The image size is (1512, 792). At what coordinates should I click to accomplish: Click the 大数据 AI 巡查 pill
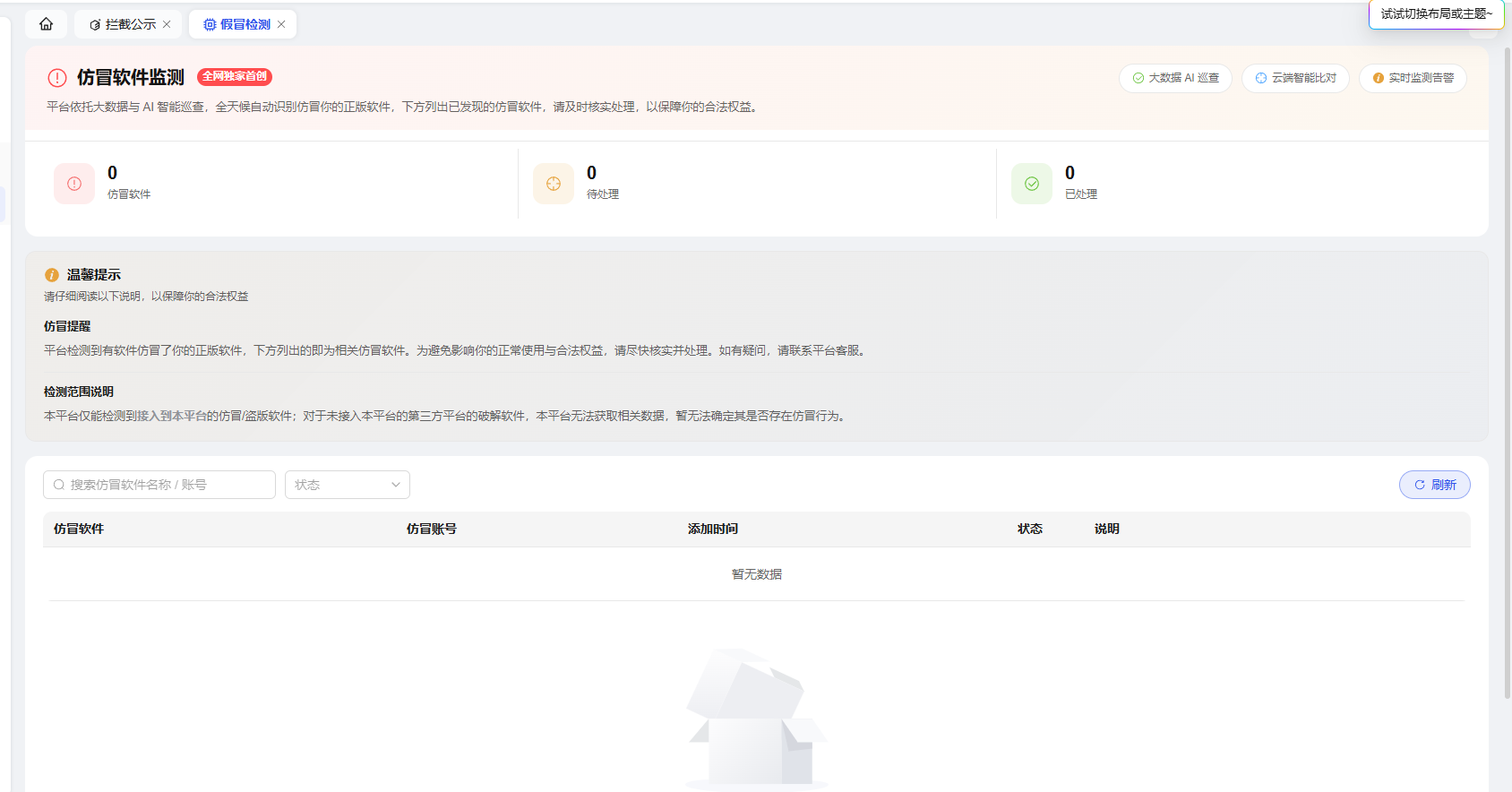point(1175,78)
